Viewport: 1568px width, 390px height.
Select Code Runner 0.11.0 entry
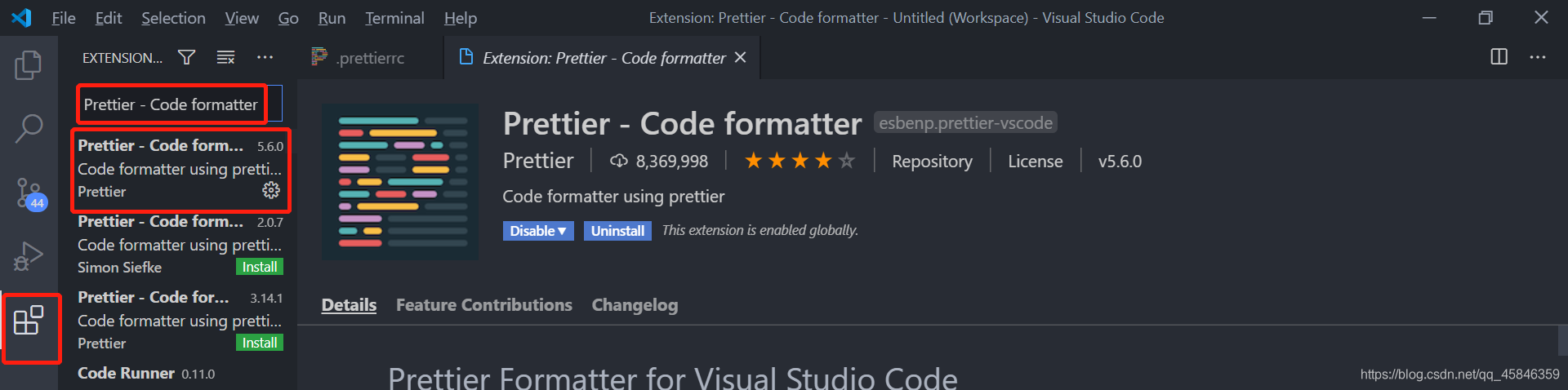(x=180, y=374)
